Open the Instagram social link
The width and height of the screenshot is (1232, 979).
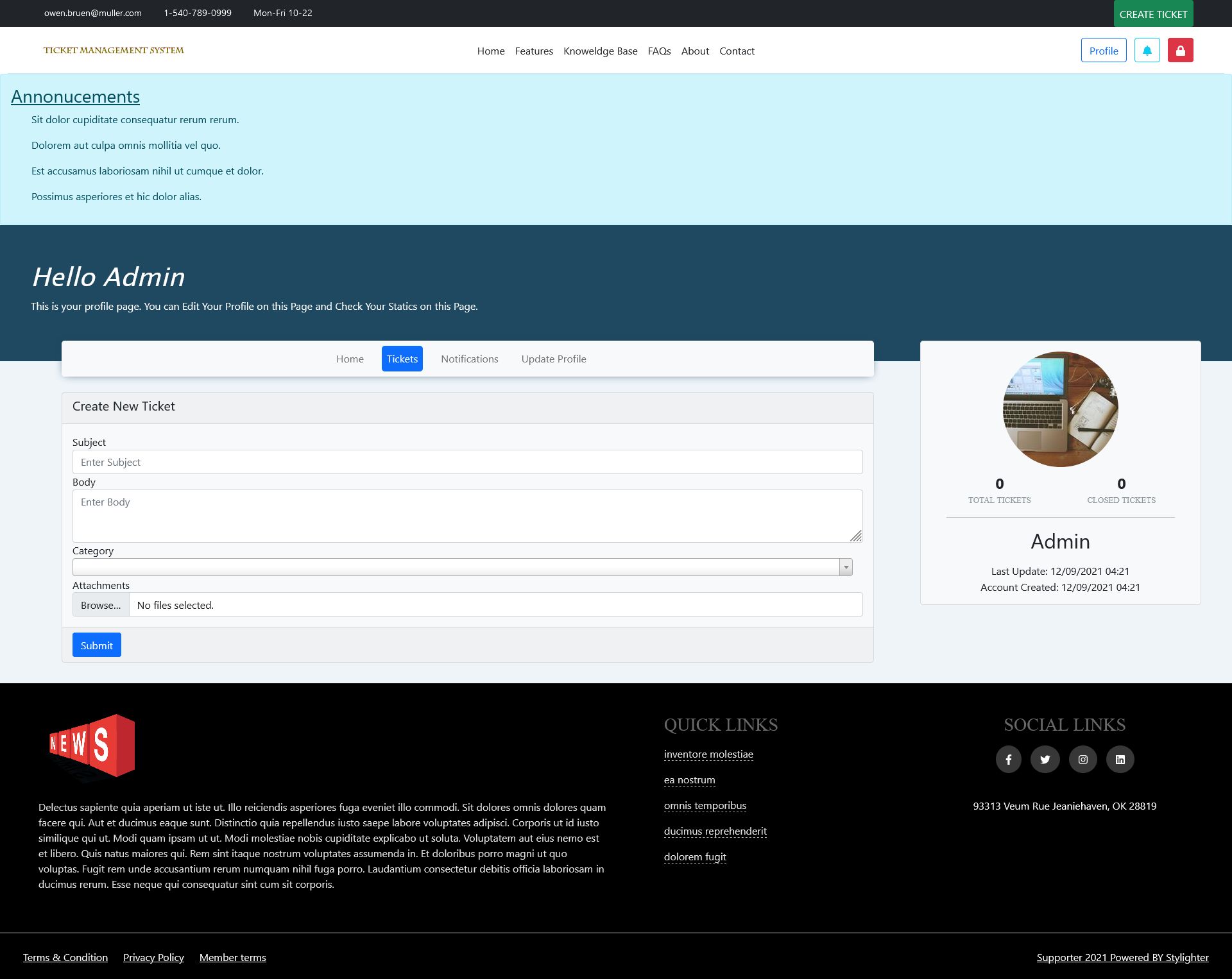1082,760
